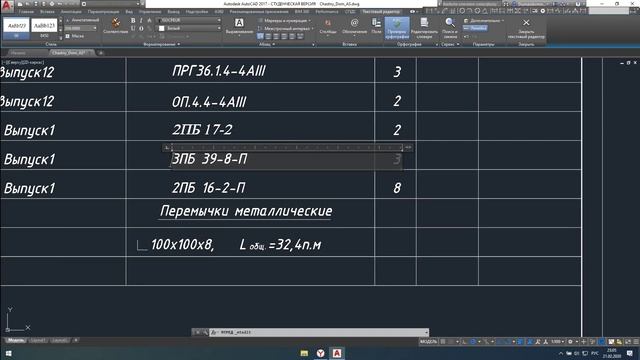
Task: Enable the Маска (background mask) option
Action: (74, 36)
